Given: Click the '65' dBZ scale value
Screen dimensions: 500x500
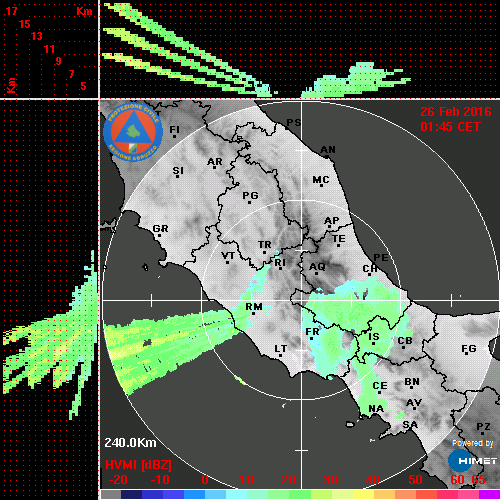Looking at the screenshot, I should [x=479, y=480].
